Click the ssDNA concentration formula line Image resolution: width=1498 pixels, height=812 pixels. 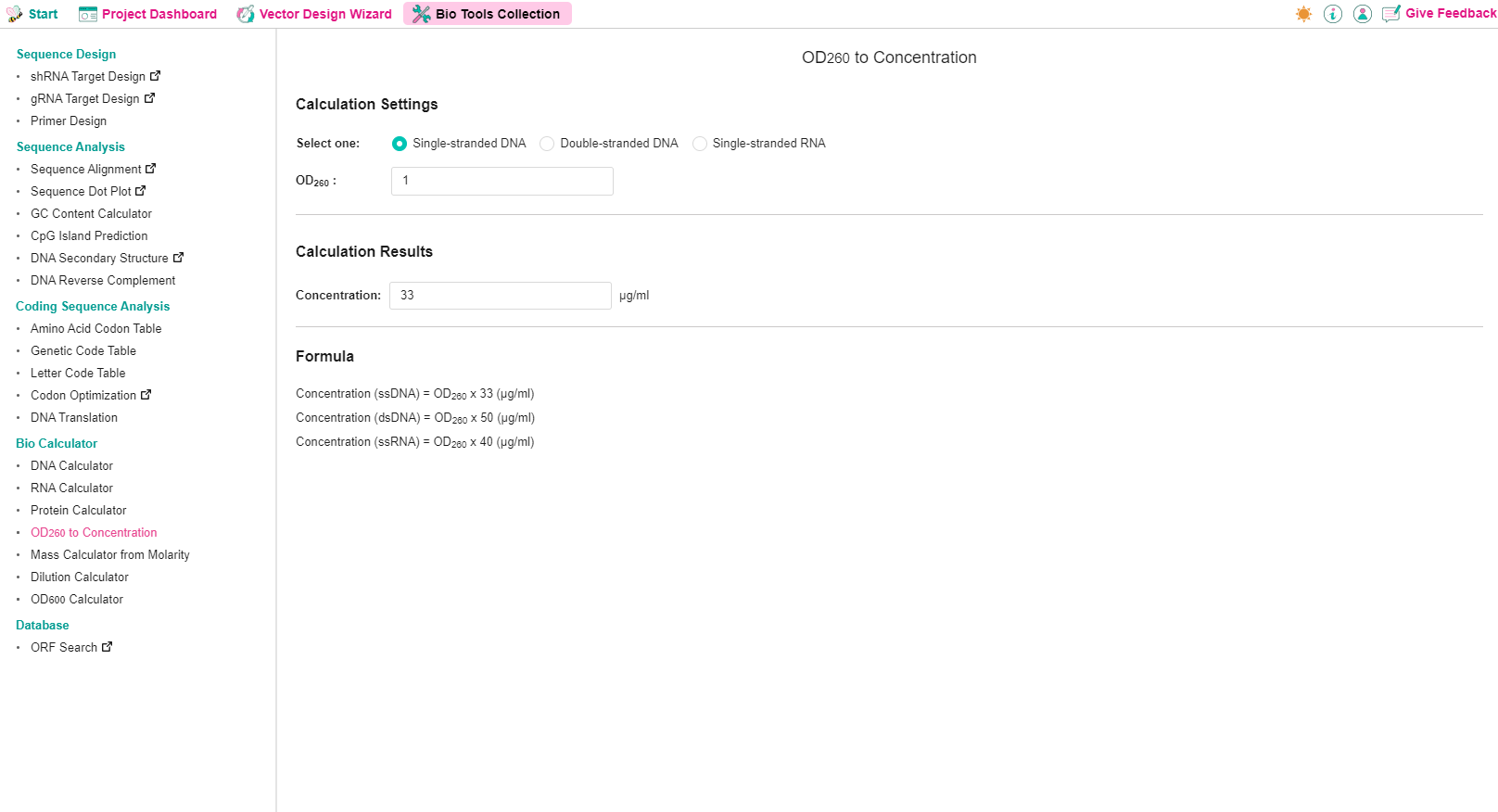coord(415,394)
